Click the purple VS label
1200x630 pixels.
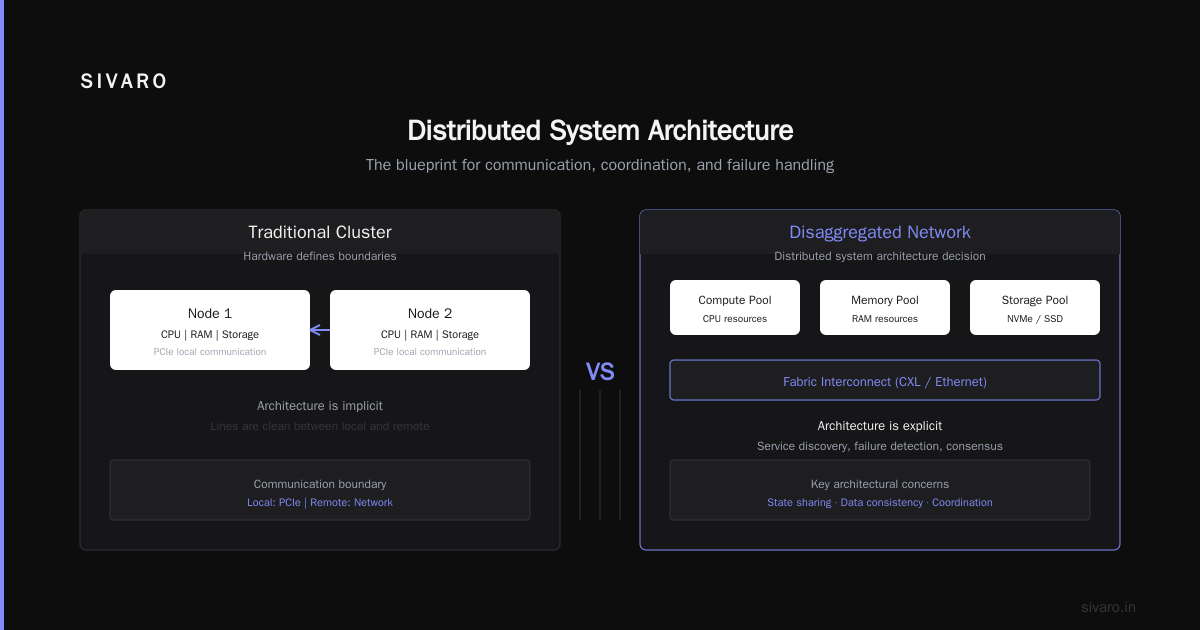tap(600, 372)
